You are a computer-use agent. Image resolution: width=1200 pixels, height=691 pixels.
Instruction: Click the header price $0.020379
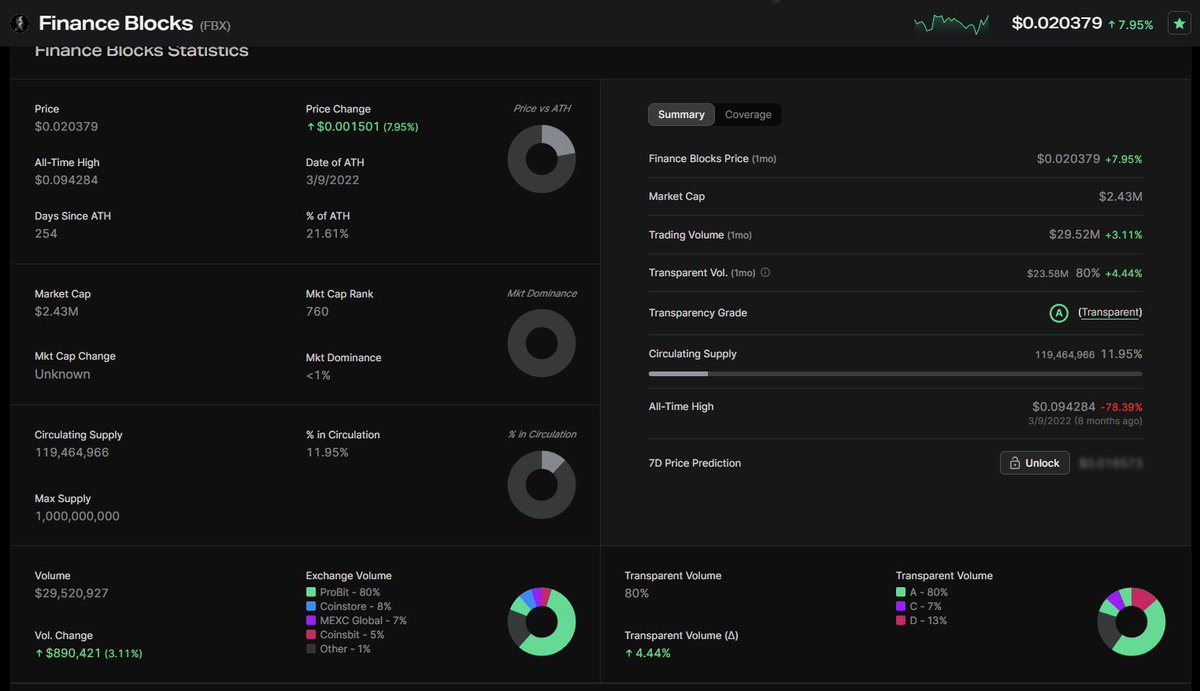click(1057, 23)
